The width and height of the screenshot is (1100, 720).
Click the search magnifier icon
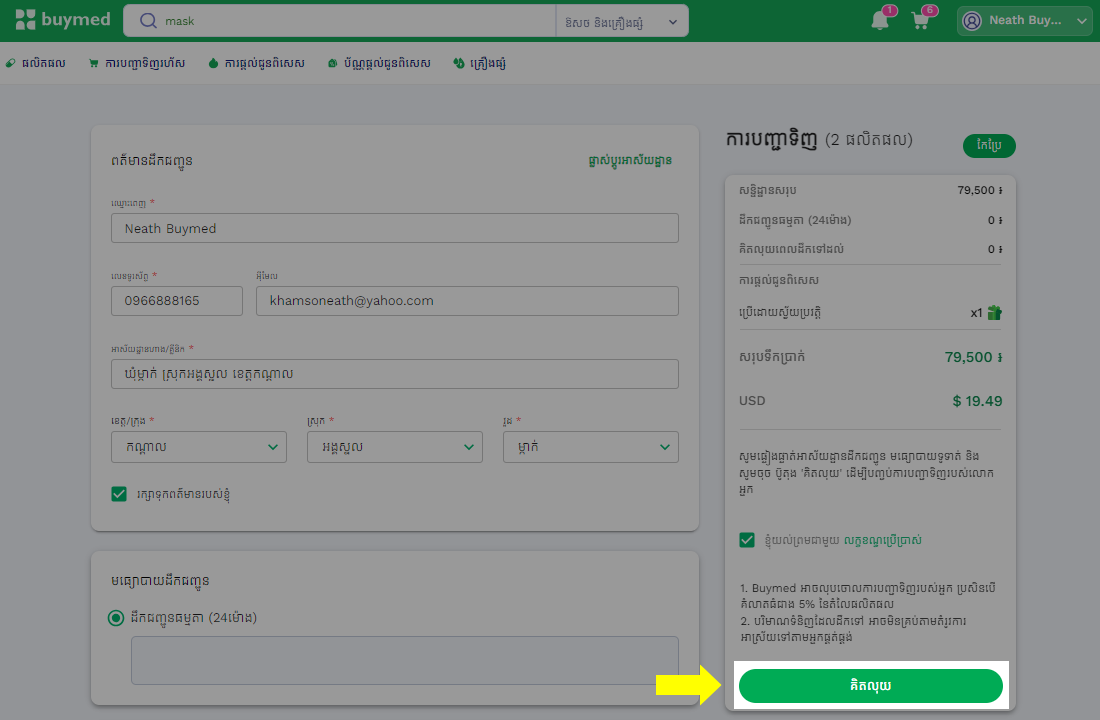tap(148, 21)
